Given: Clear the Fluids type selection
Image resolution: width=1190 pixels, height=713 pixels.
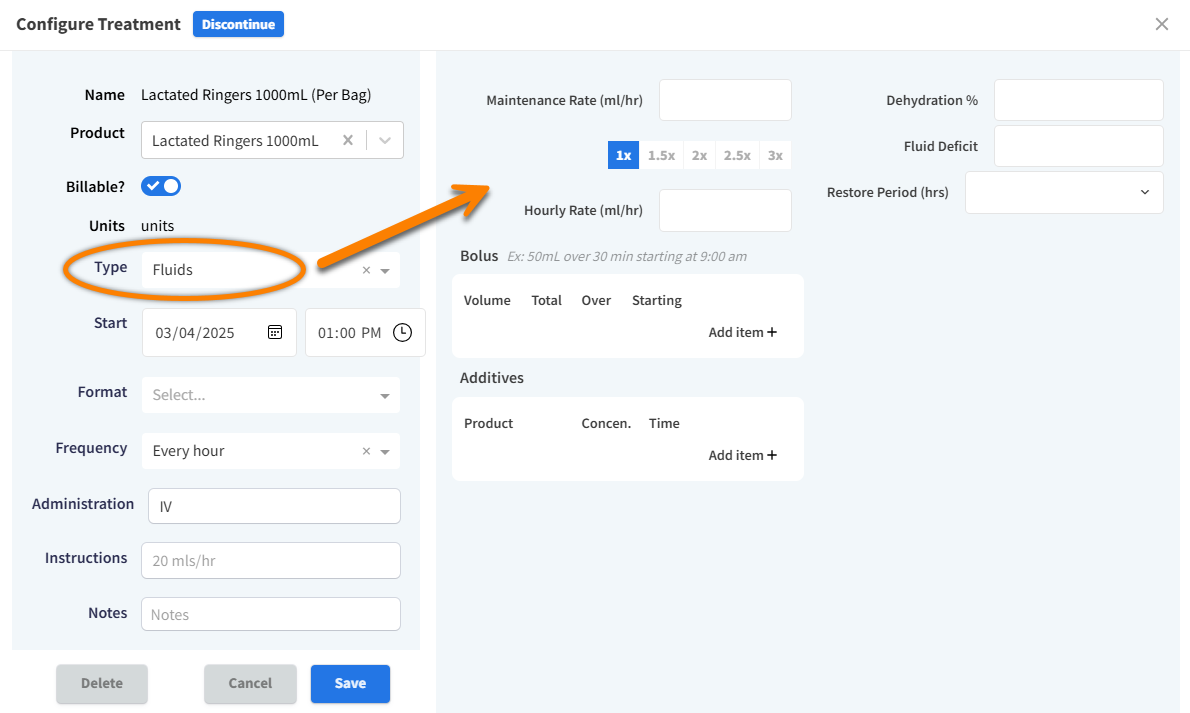Looking at the screenshot, I should point(366,270).
